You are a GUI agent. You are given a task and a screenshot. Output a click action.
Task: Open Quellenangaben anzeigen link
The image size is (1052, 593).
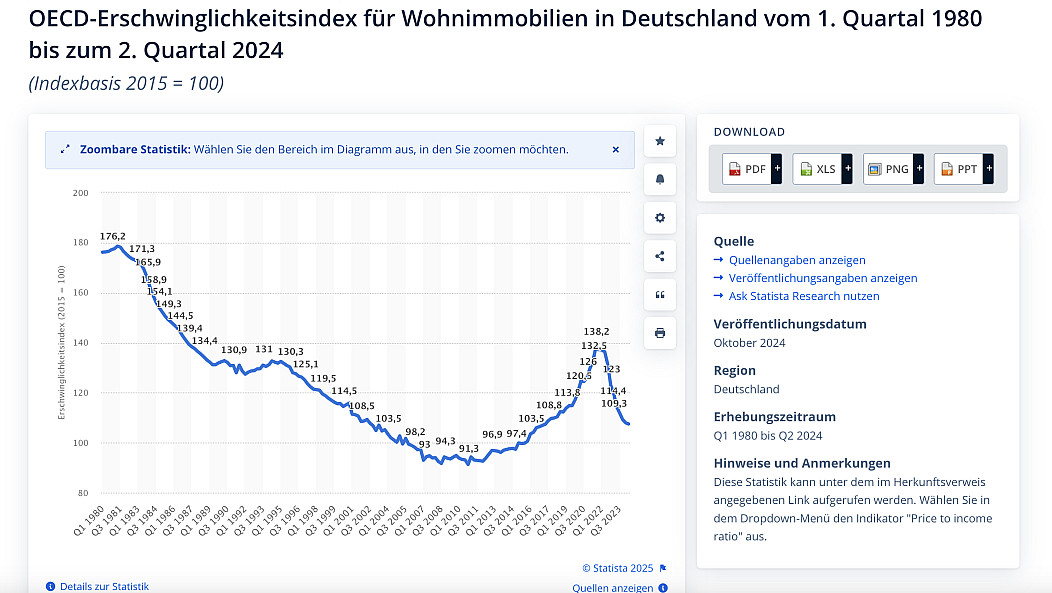[783, 260]
